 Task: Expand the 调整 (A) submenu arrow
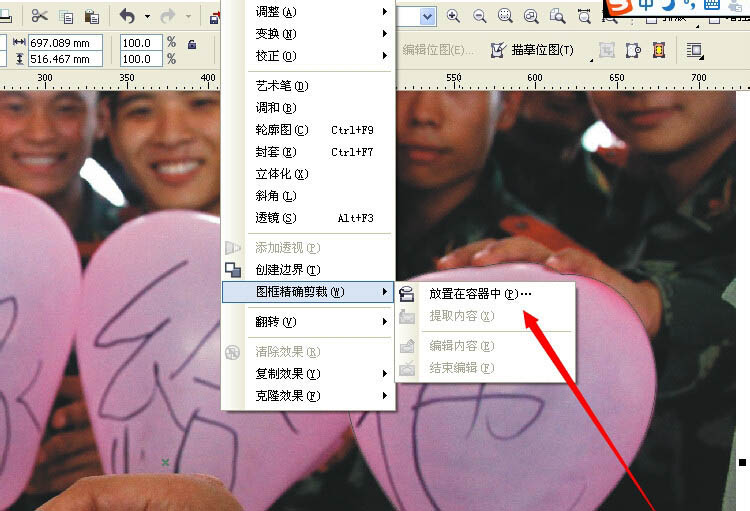[x=385, y=11]
